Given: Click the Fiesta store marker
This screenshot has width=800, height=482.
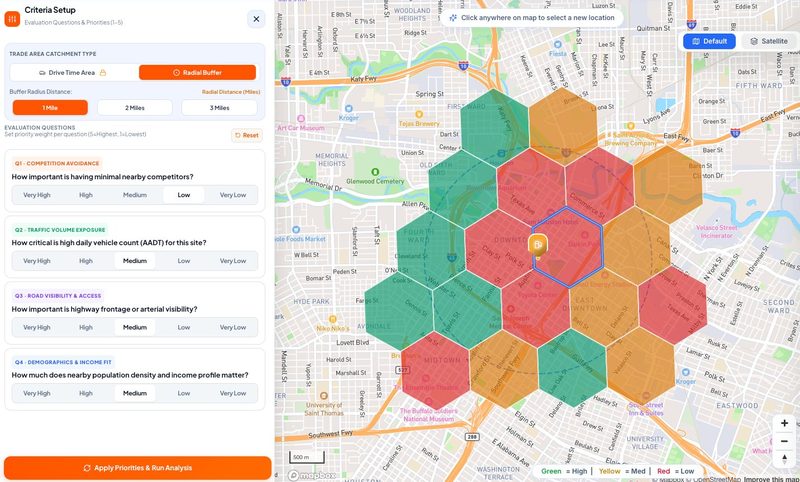Looking at the screenshot, I should click(558, 45).
